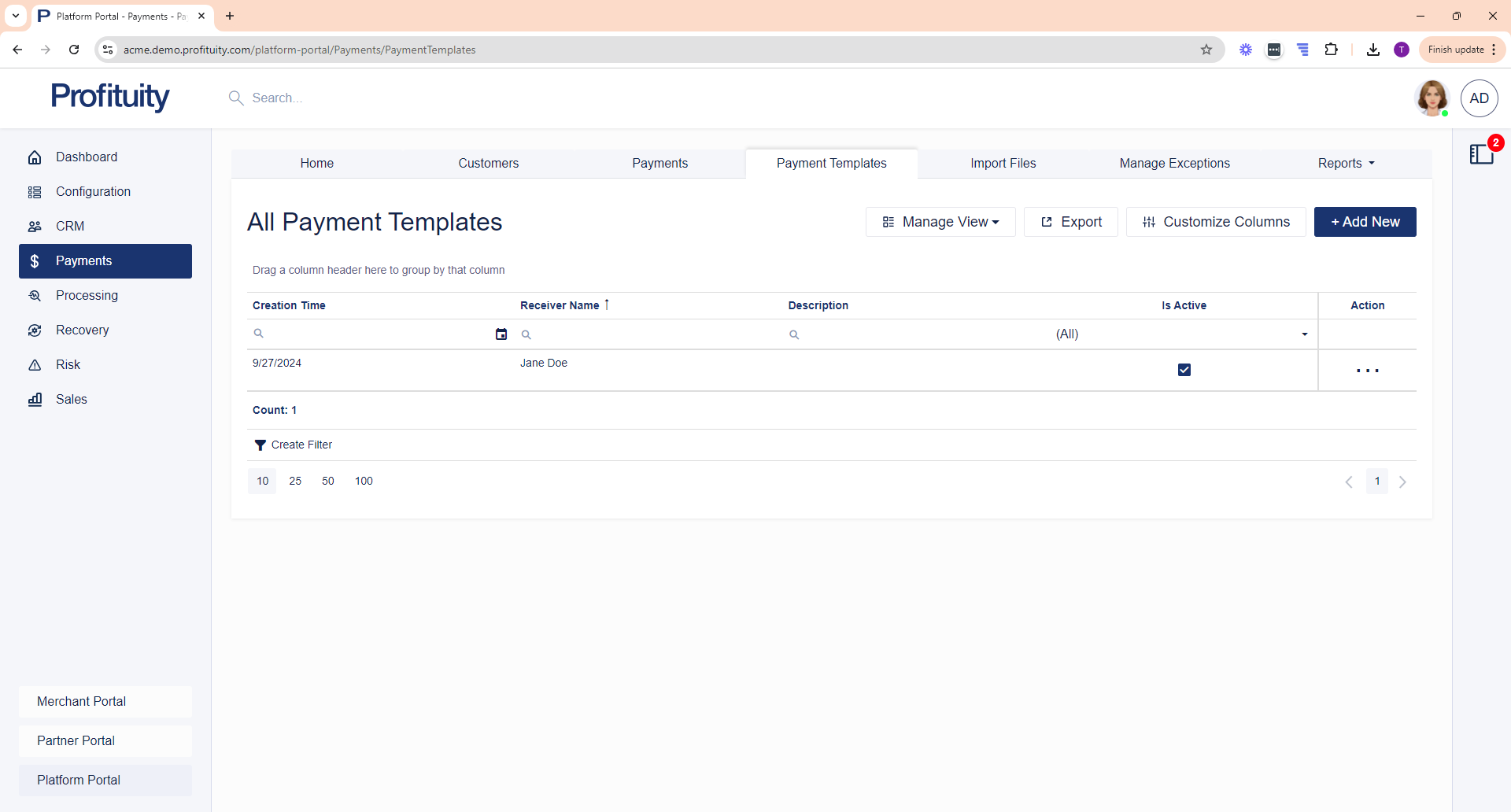The height and width of the screenshot is (812, 1511).
Task: Bookmark this page with the star icon
Action: 1206,50
